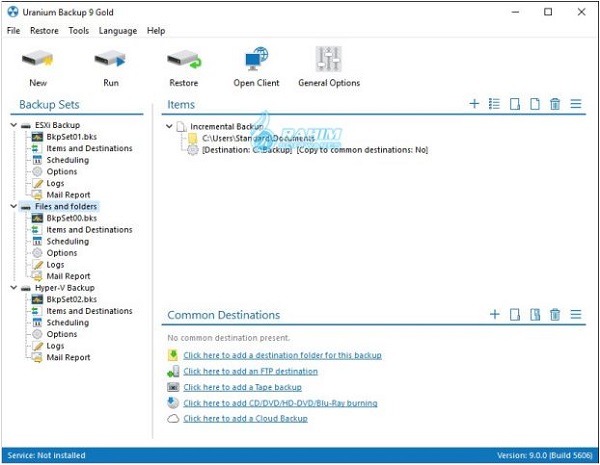
Task: Click the Restore toolbar icon
Action: (183, 63)
